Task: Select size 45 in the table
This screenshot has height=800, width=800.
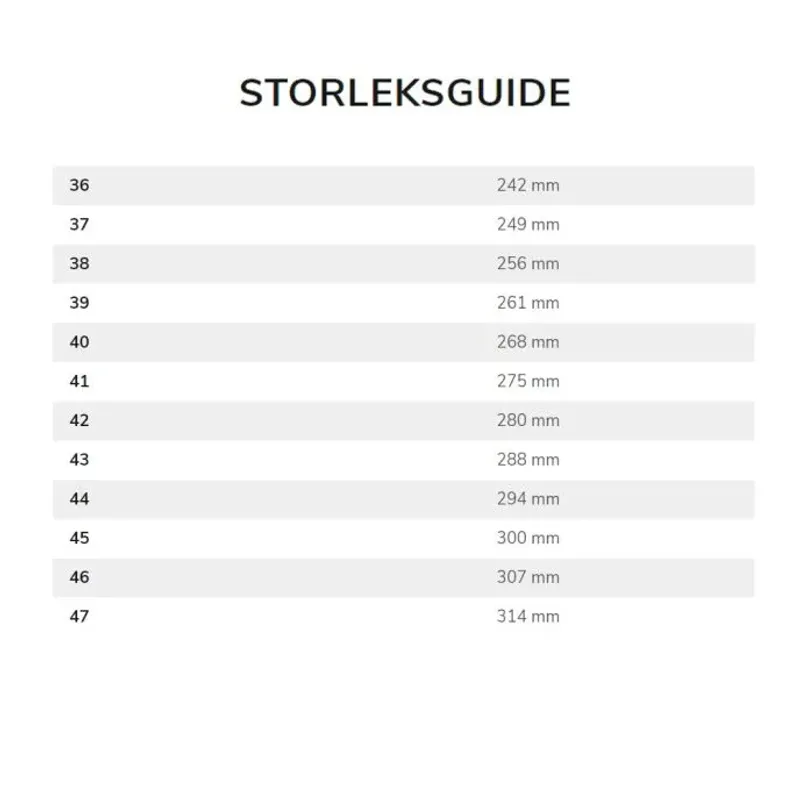Action: tap(79, 538)
